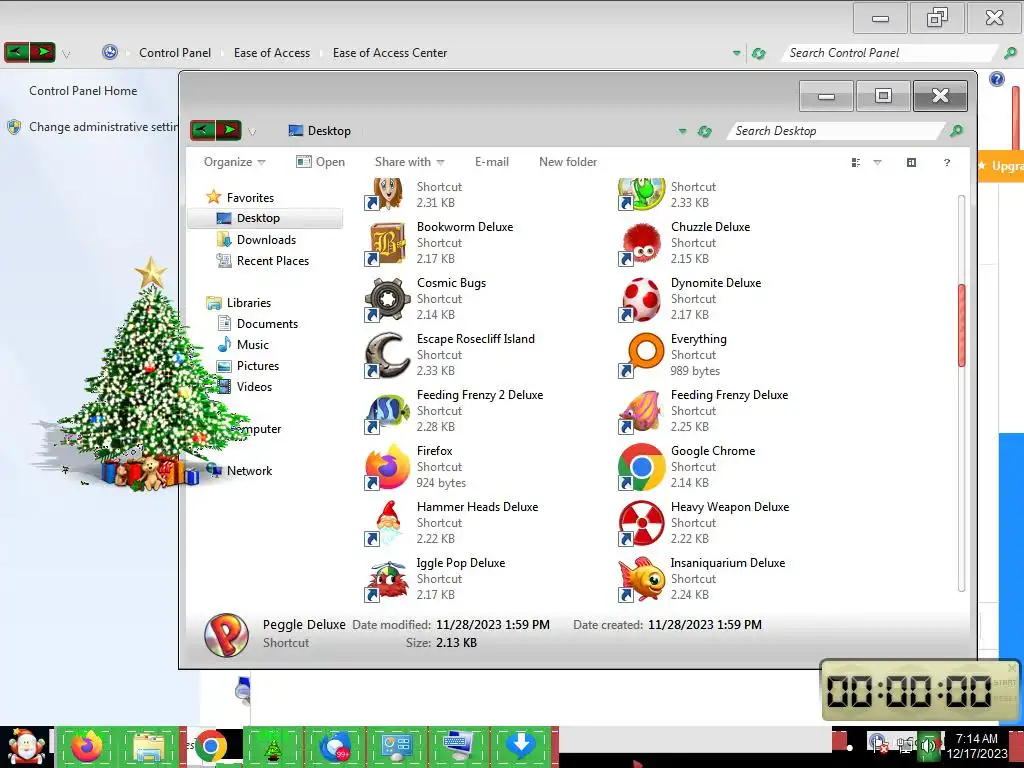
Task: Open File Explorer taskbar icon
Action: coord(149,746)
